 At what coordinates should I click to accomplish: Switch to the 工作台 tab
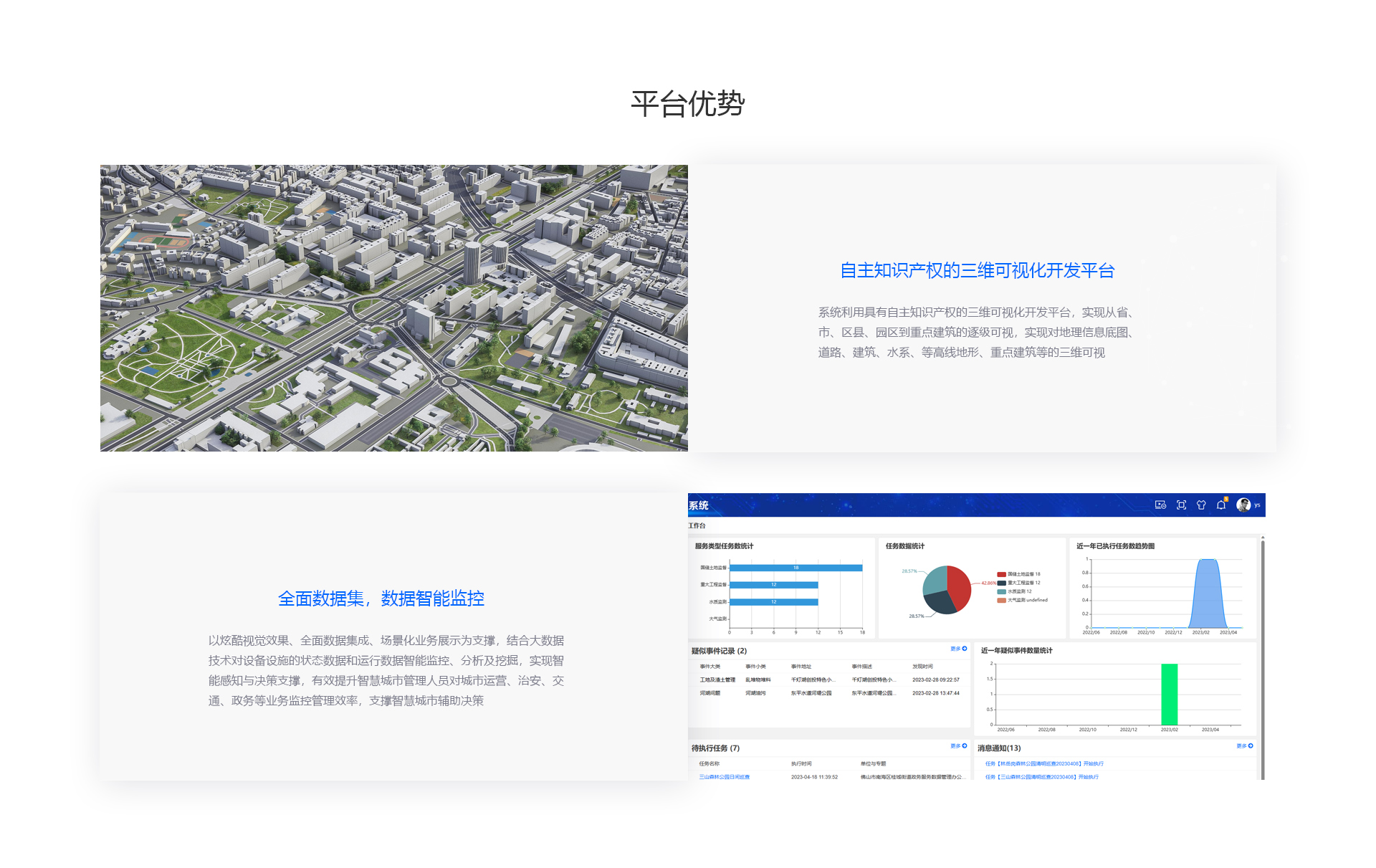(x=697, y=525)
